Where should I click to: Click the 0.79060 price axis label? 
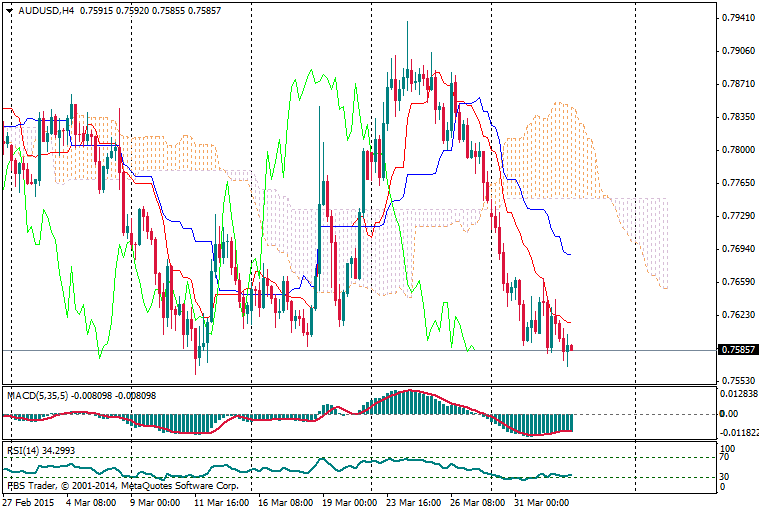point(738,51)
